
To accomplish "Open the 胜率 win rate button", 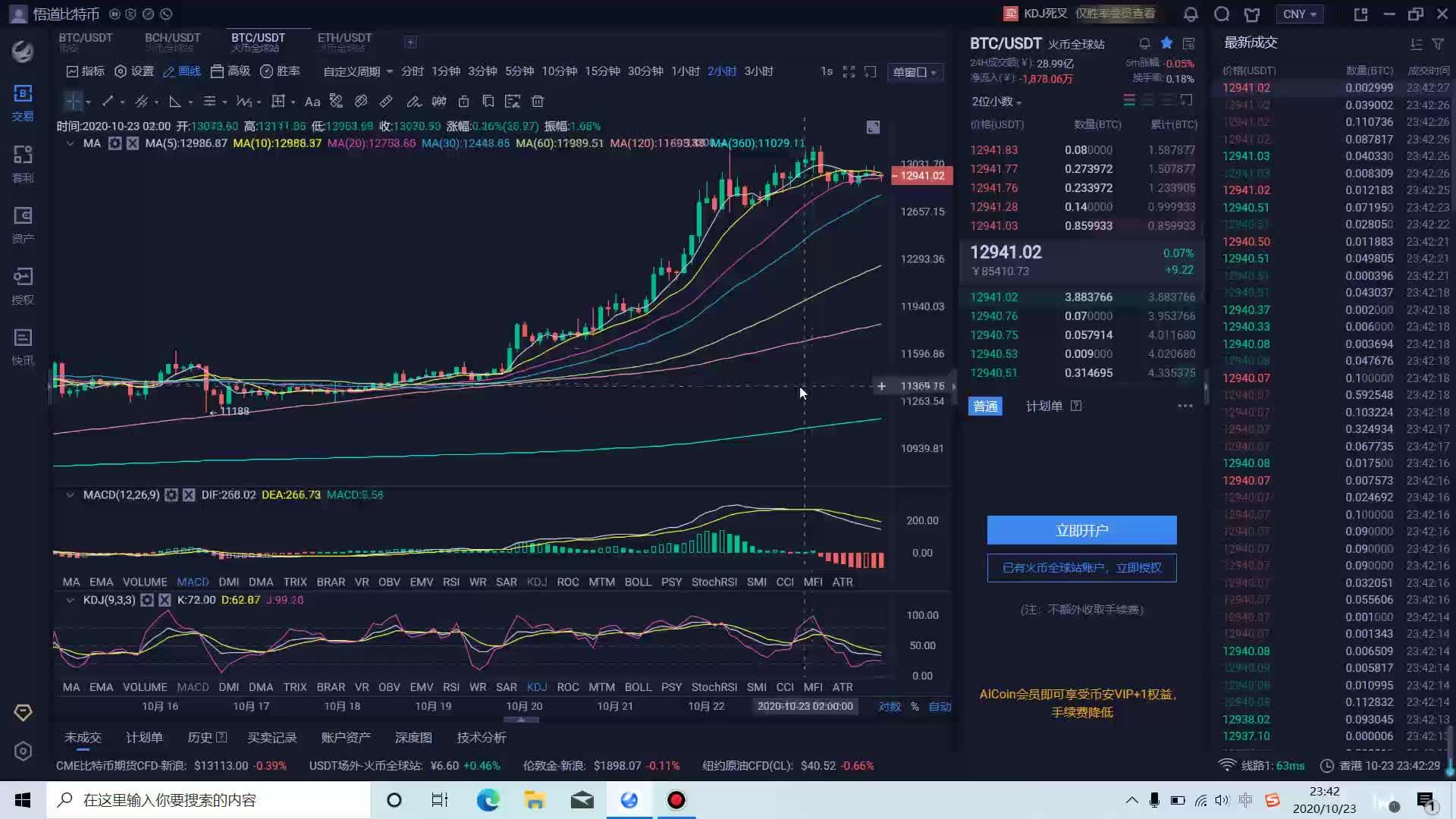I will pyautogui.click(x=281, y=71).
